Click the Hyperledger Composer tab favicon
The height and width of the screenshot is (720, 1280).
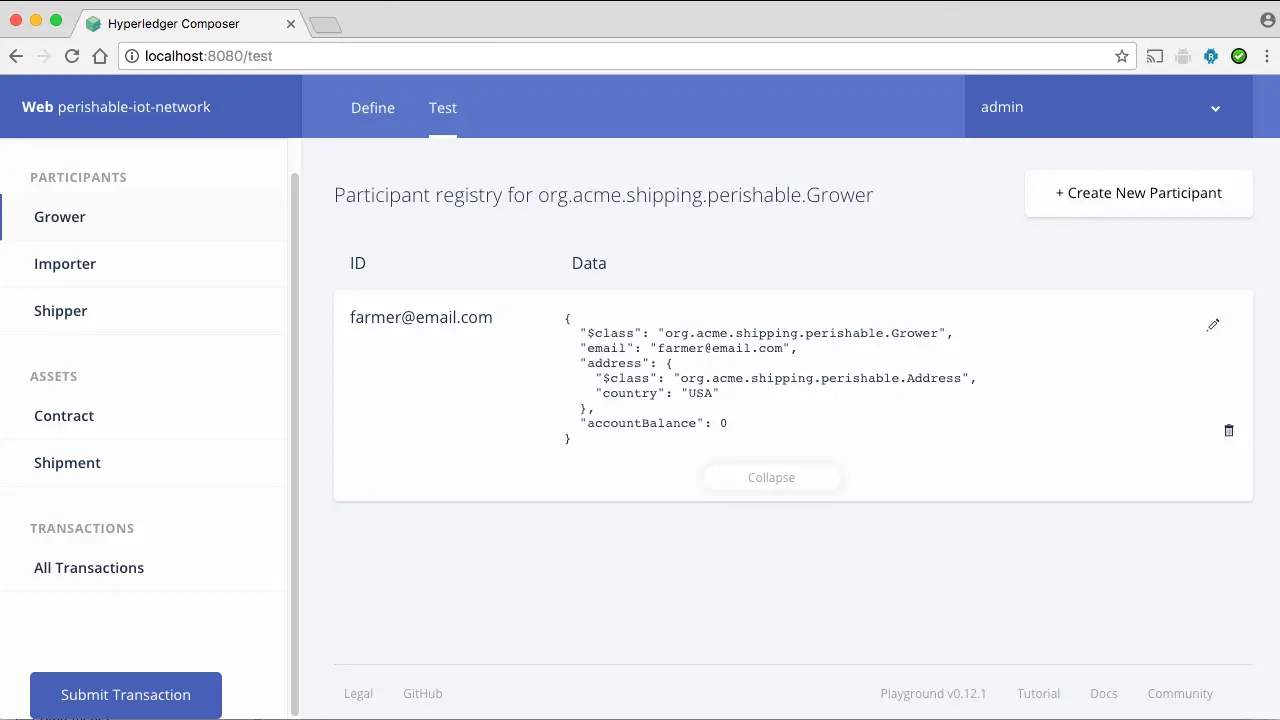93,23
